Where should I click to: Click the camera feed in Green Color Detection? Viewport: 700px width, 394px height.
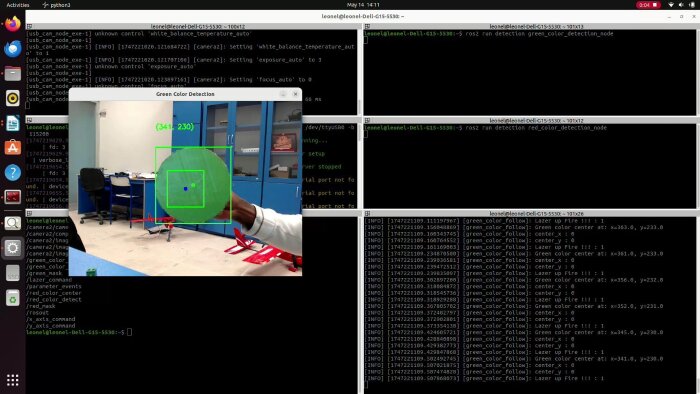click(x=185, y=188)
